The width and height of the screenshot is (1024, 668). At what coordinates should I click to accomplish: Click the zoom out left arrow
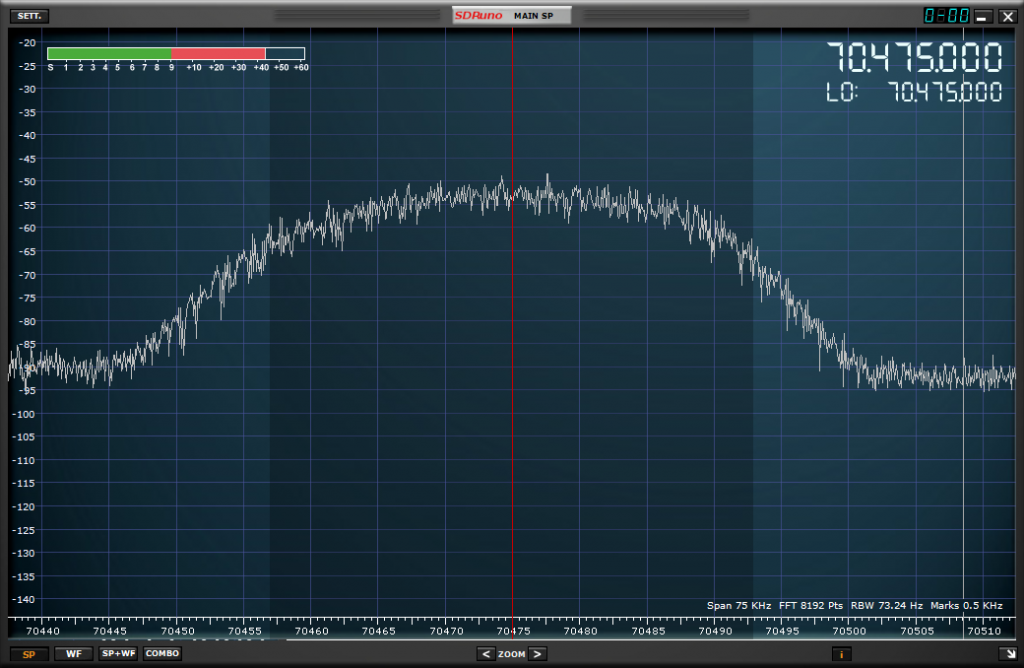pyautogui.click(x=486, y=654)
